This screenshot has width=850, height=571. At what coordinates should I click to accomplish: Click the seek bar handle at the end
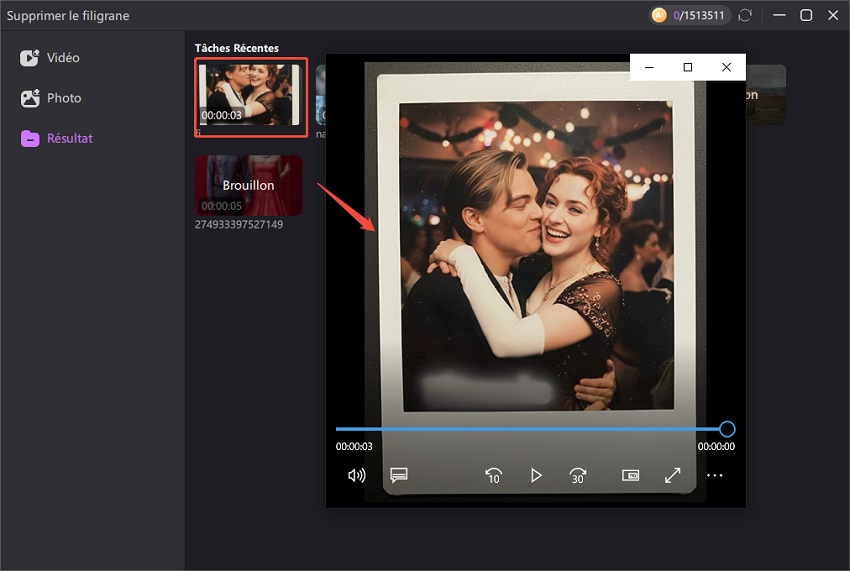(727, 429)
